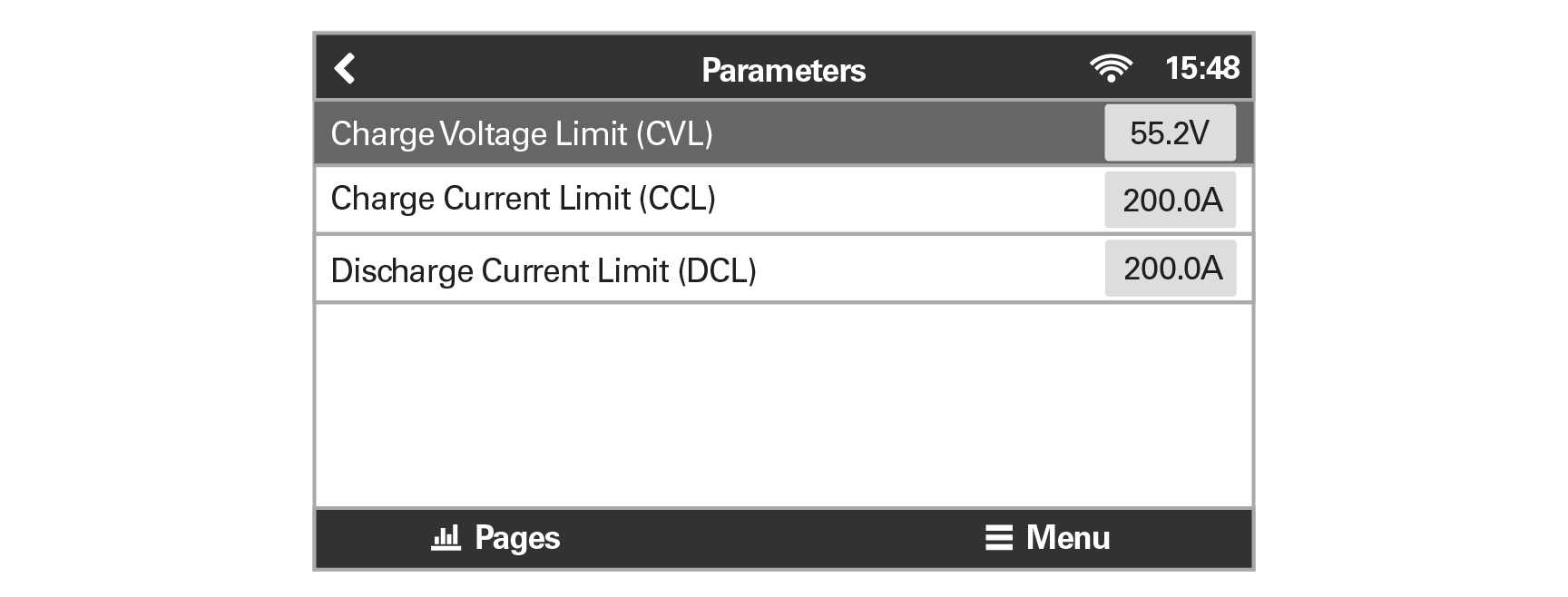Click the hamburger icon beside Menu

998,538
